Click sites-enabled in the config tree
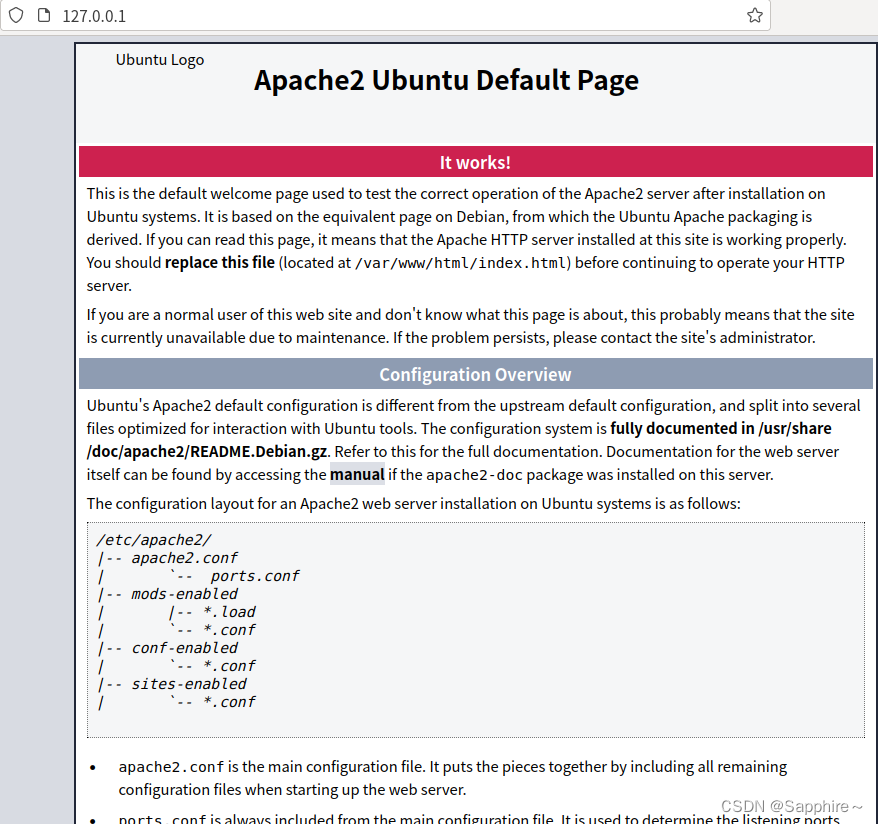Screen dimensions: 878x824 (x=189, y=684)
